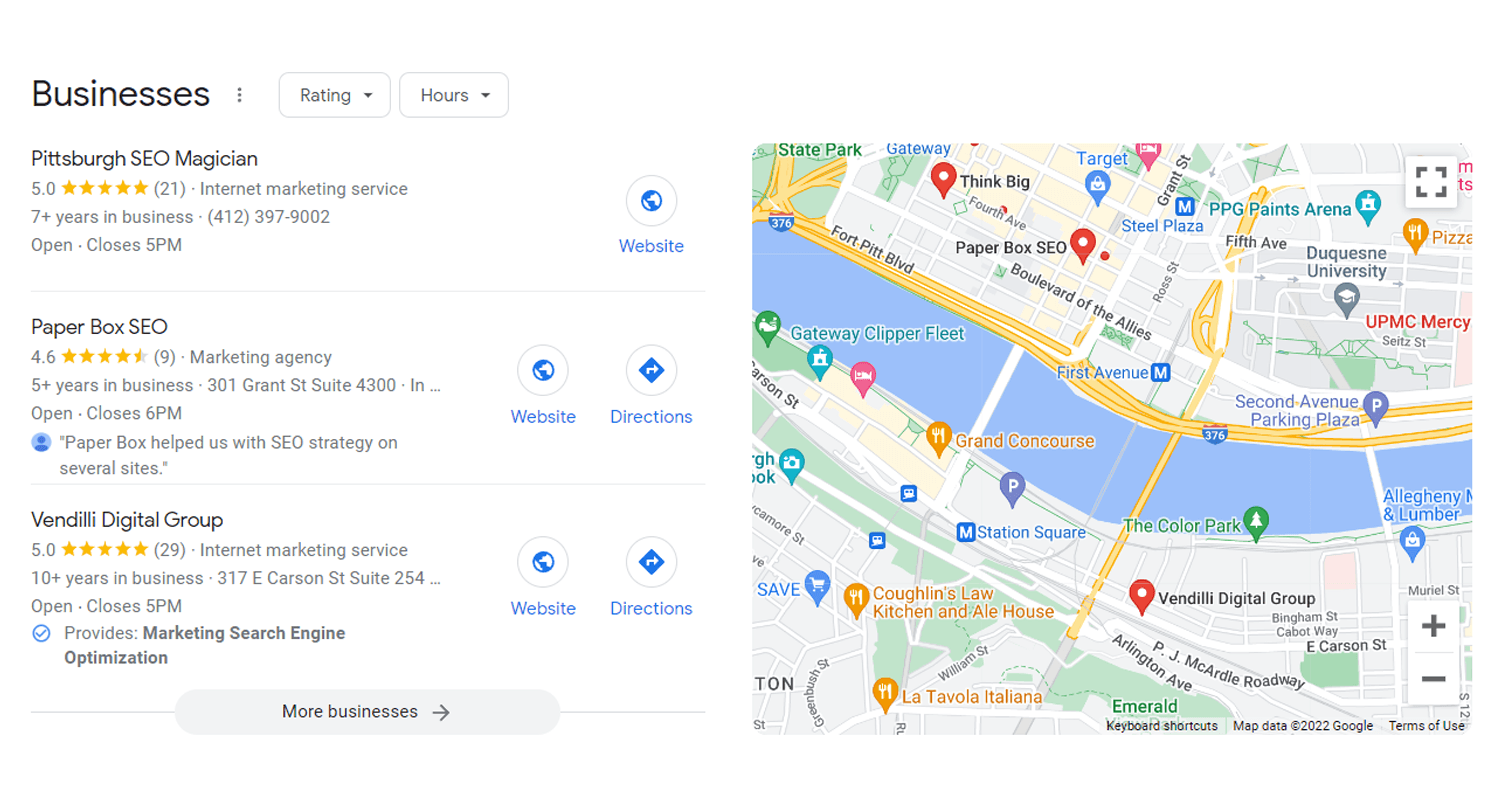Open the Rating filter dropdown

[334, 95]
